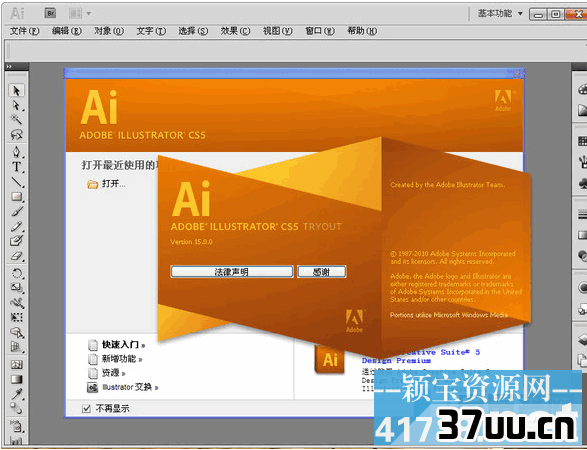Open the 快速入门 link

coord(123,344)
